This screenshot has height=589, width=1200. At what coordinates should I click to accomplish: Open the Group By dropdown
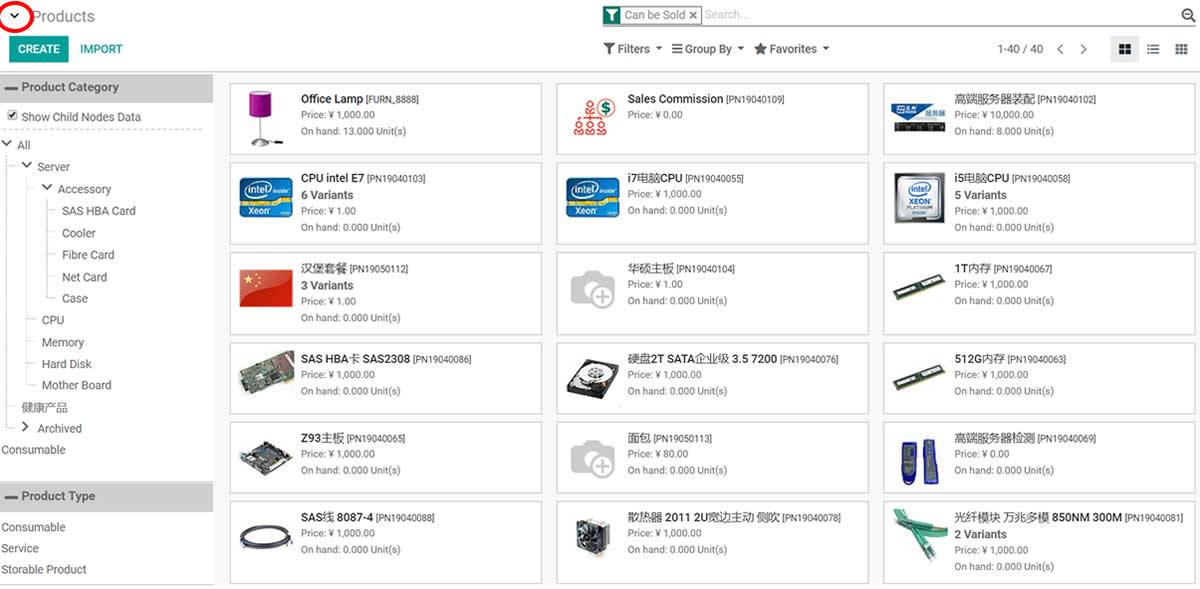tap(707, 49)
